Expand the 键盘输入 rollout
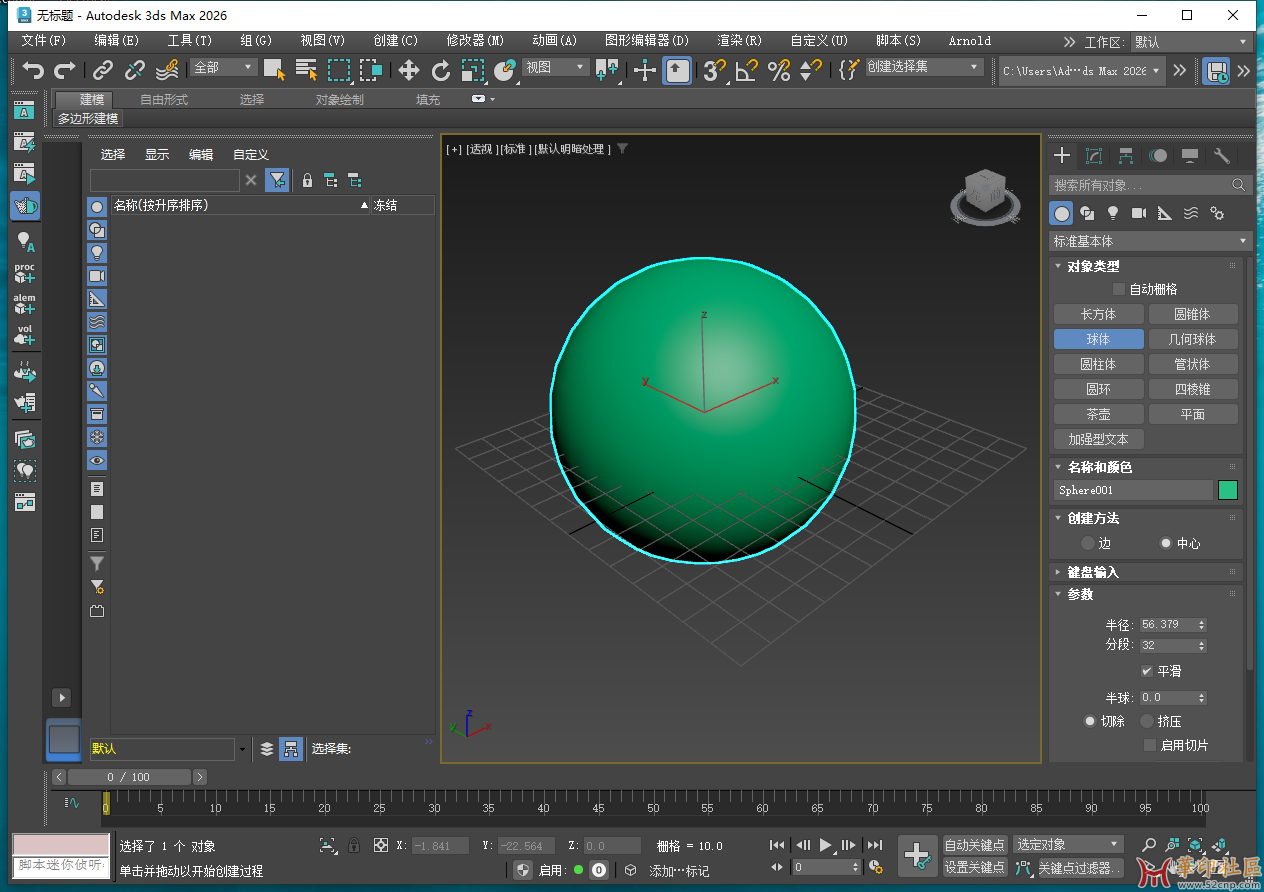 (x=1093, y=572)
